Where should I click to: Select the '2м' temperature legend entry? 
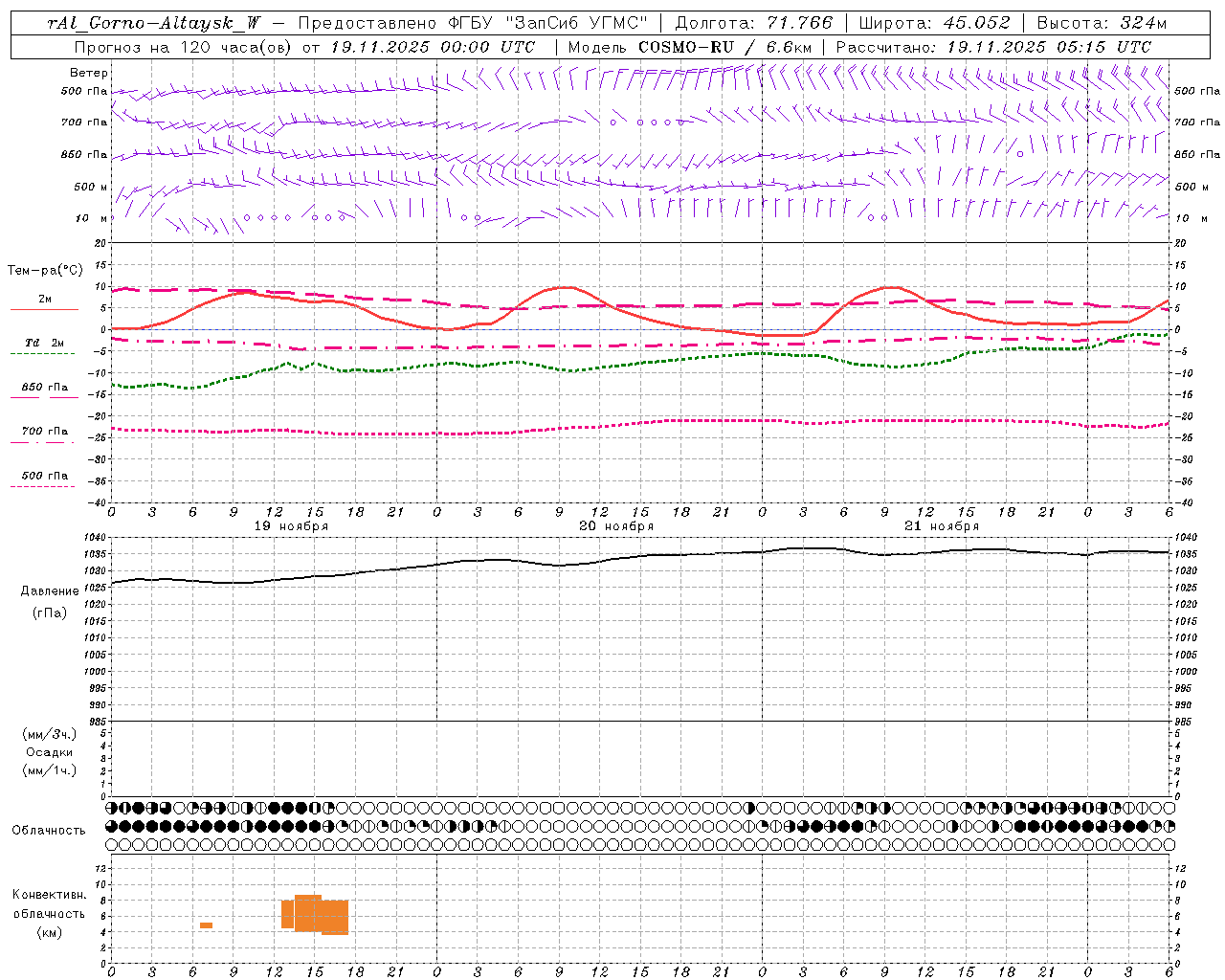click(45, 300)
